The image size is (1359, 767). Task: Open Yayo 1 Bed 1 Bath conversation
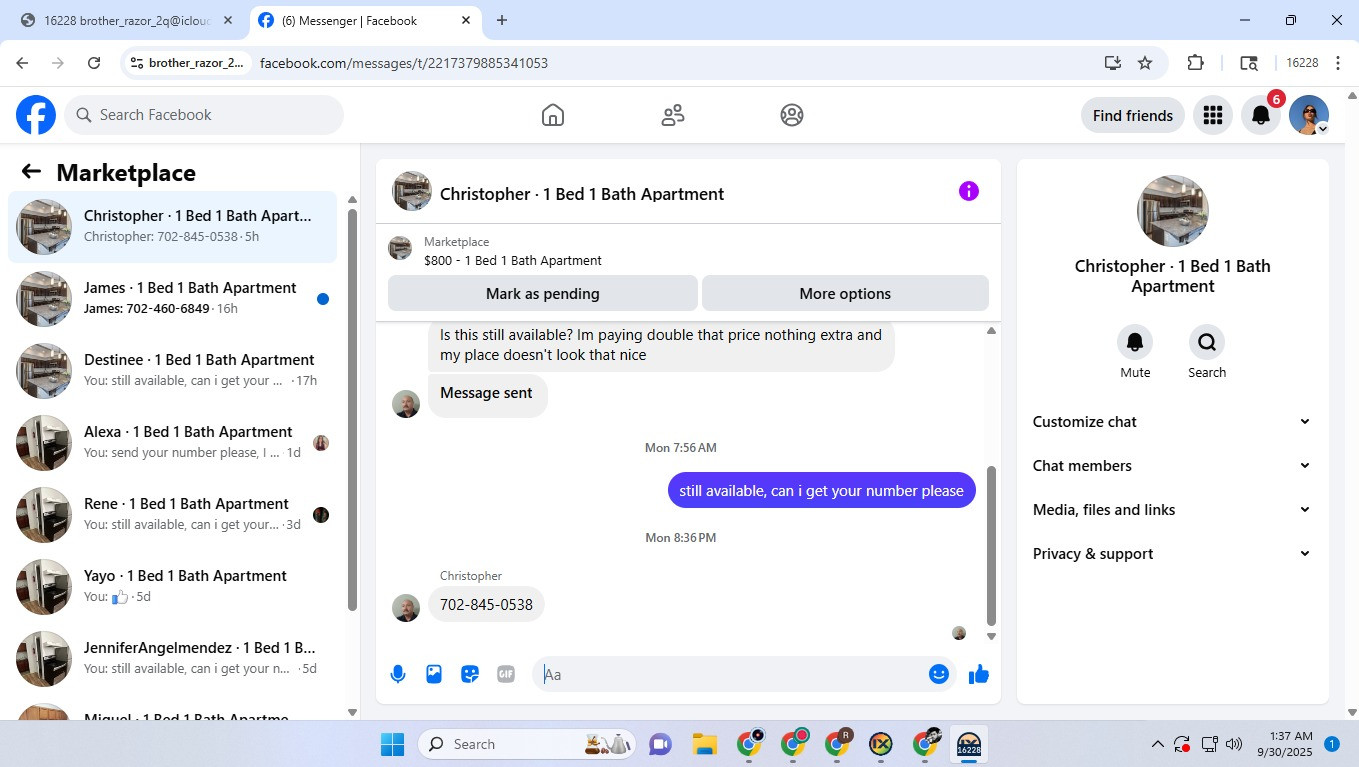click(173, 587)
